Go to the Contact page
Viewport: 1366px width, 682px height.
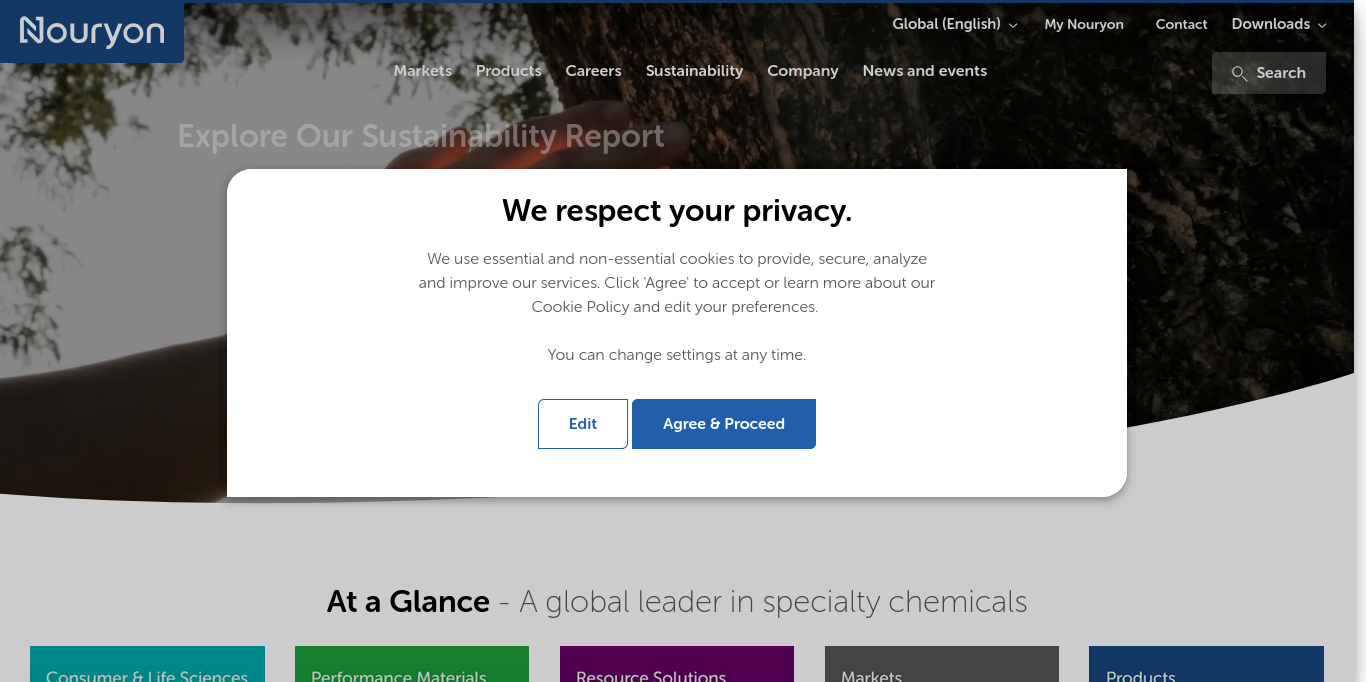pyautogui.click(x=1181, y=24)
